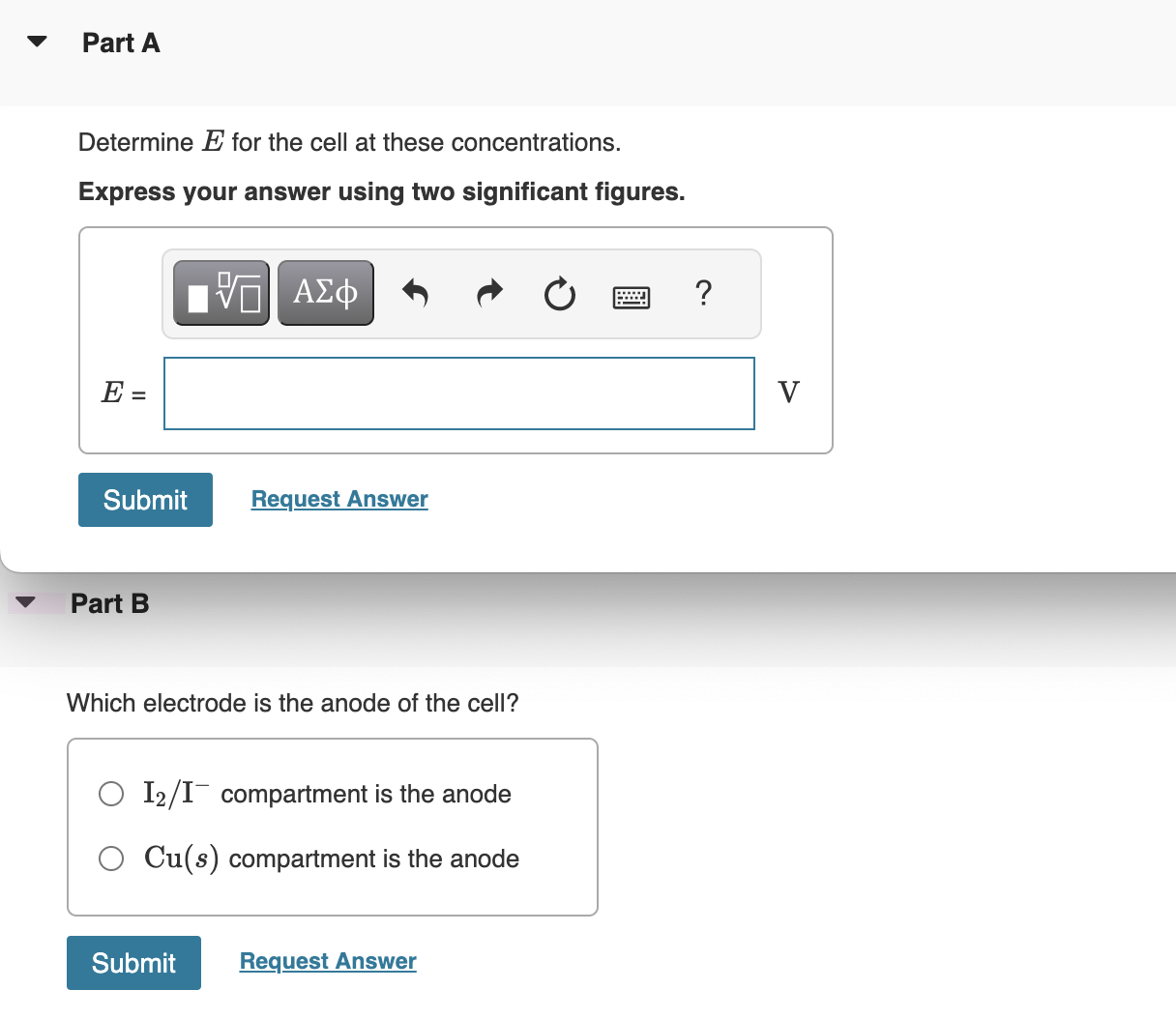Image resolution: width=1176 pixels, height=1019 pixels.
Task: Open the help question mark icon
Action: 703,292
